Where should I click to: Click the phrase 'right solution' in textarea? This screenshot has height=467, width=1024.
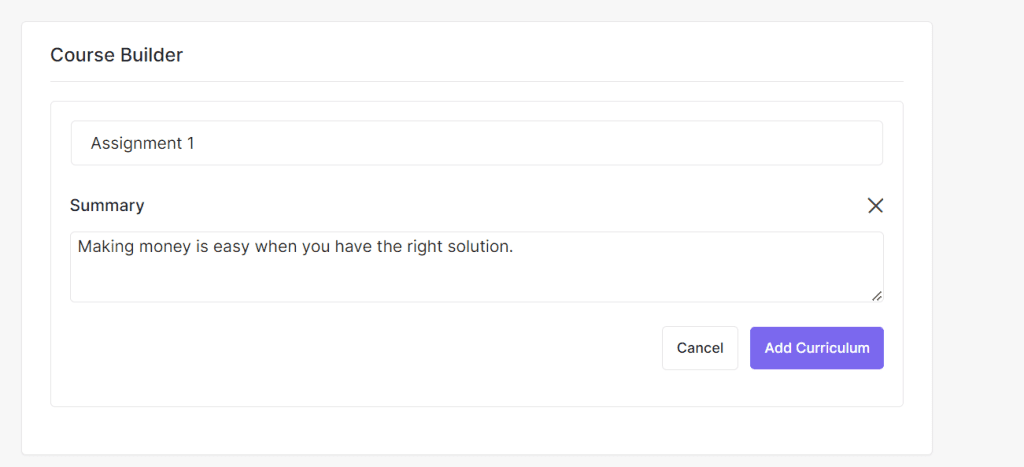click(459, 246)
